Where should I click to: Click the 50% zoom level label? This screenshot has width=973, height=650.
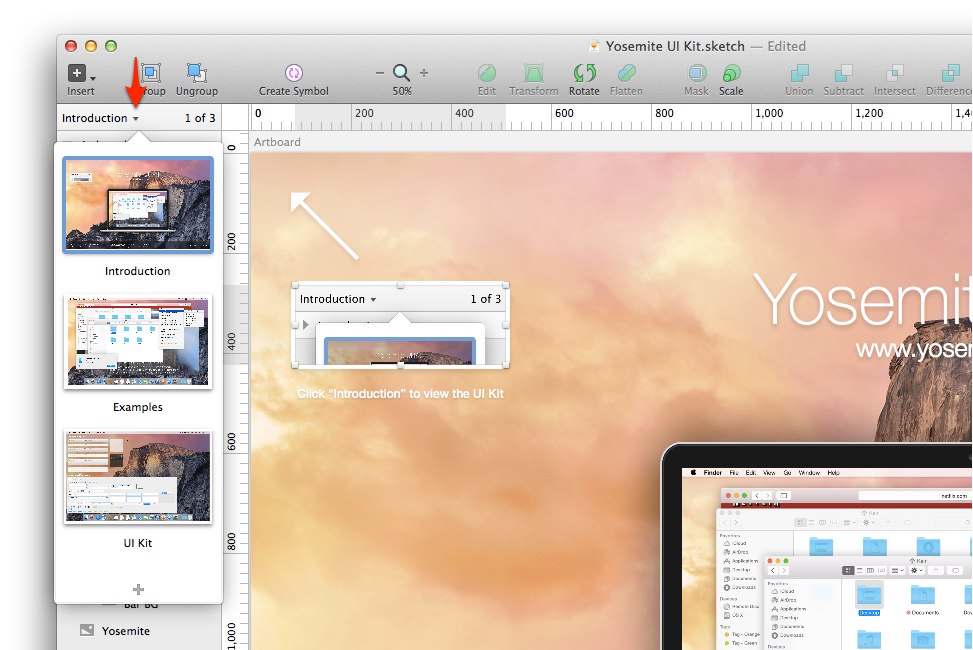point(401,91)
